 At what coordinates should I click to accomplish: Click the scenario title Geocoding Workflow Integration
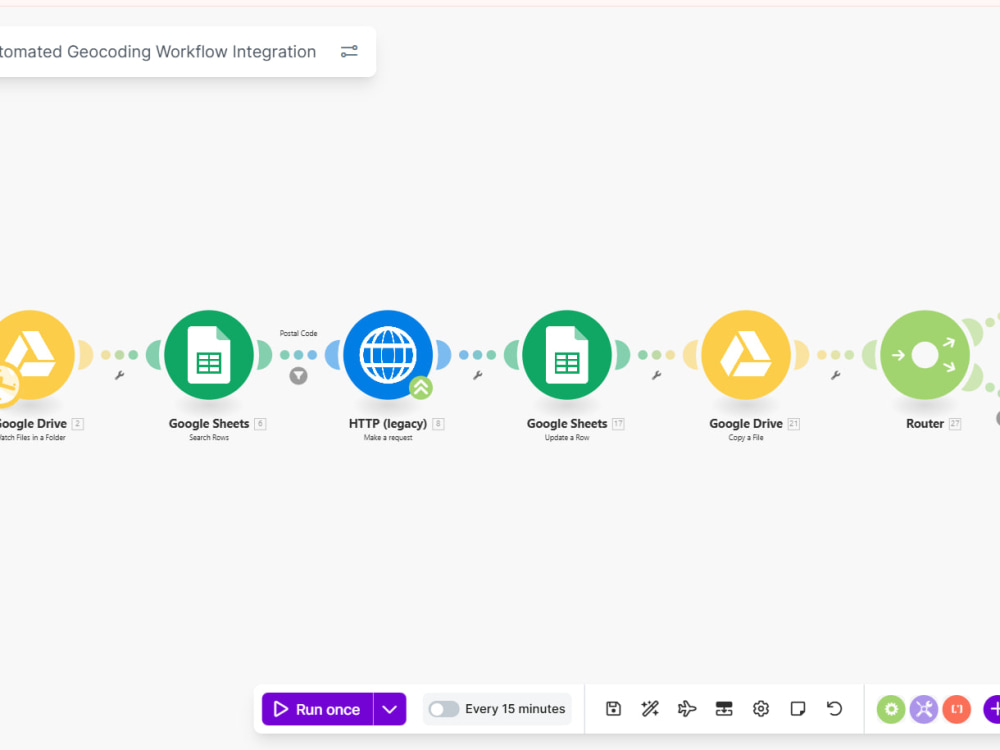(x=158, y=52)
